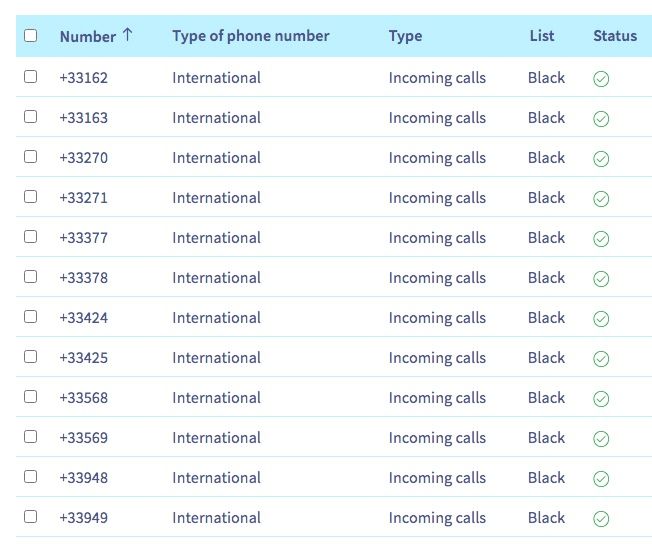
Task: Click the green status icon in the +33424 row
Action: click(x=601, y=319)
